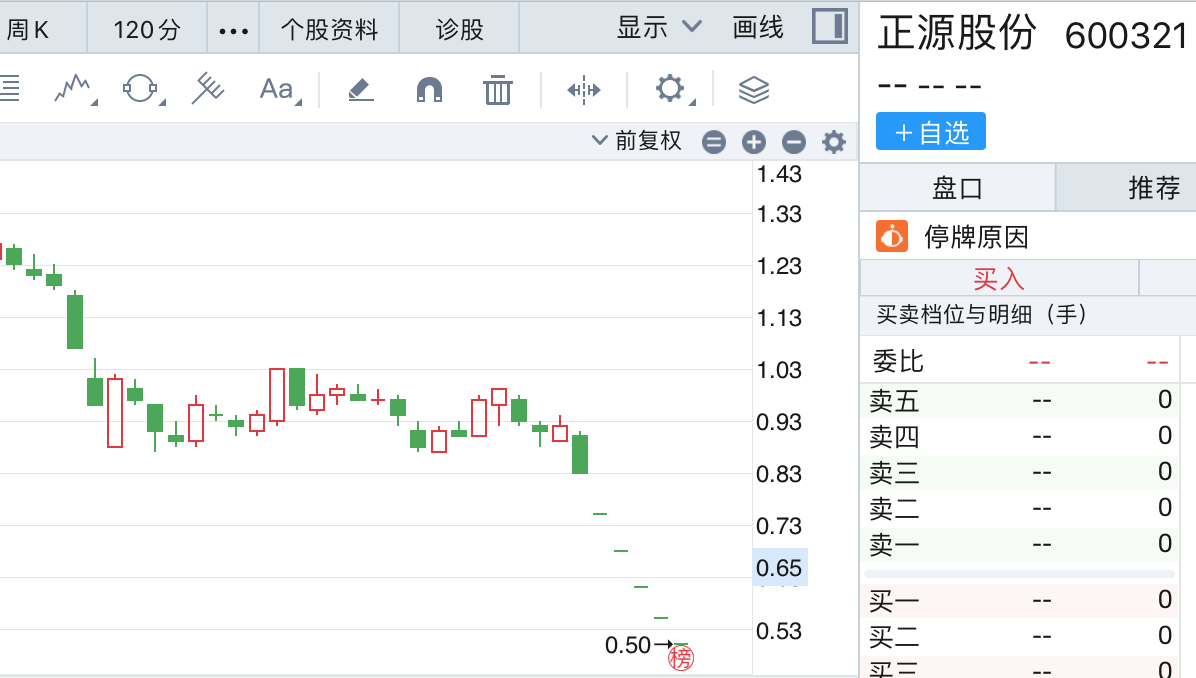Screen dimensions: 1196x678
Task: Zoom in chart with the plus icon
Action: (x=753, y=142)
